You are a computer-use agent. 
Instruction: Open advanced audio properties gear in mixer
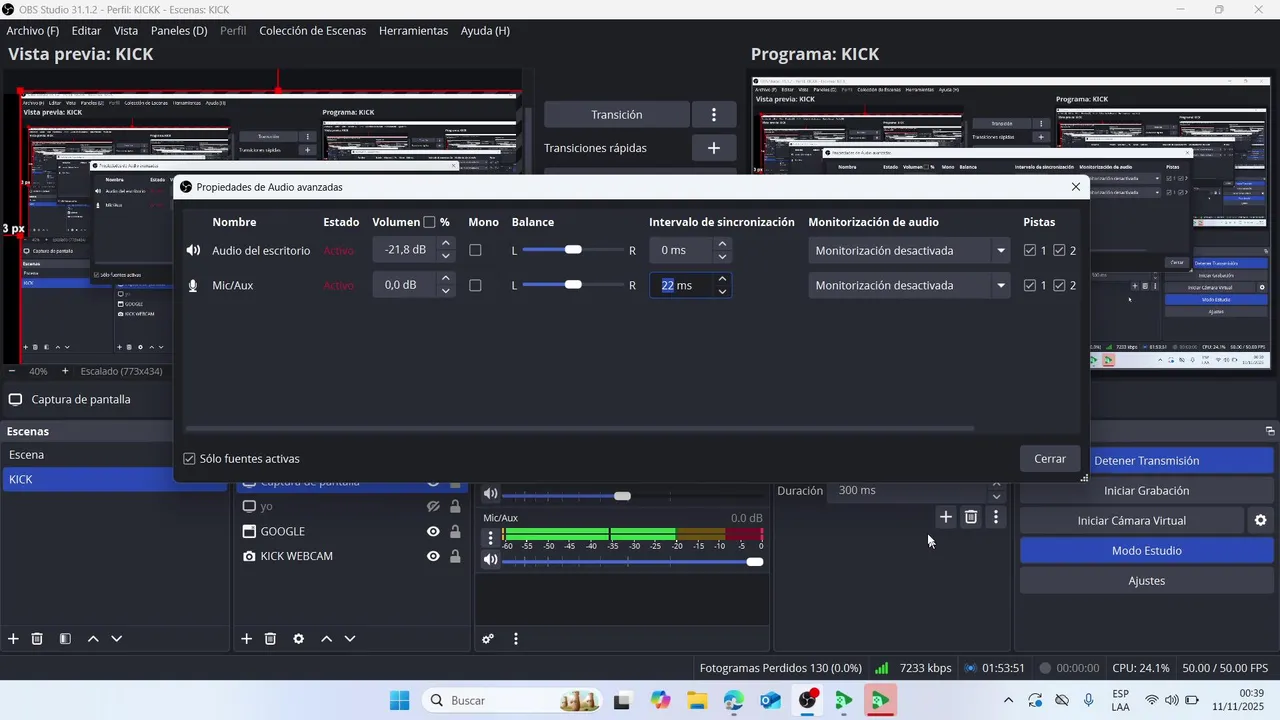click(488, 639)
